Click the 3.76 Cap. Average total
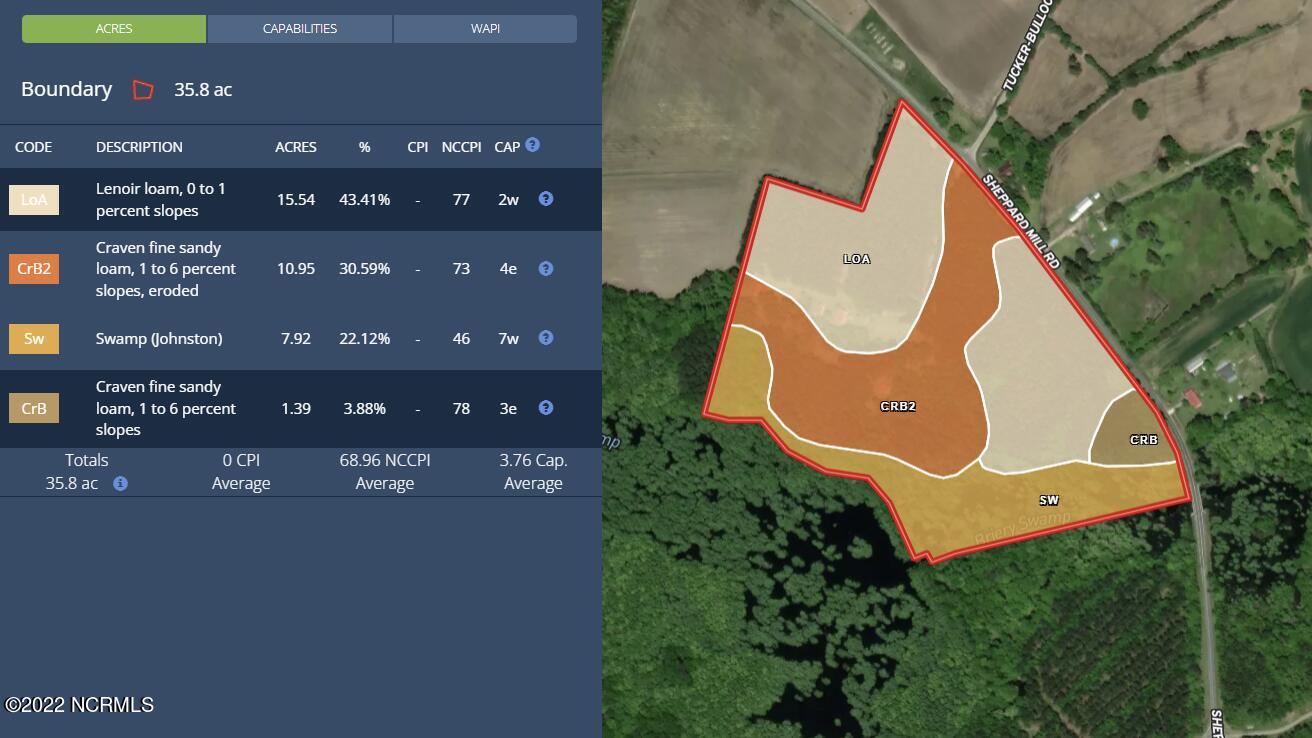 (533, 471)
